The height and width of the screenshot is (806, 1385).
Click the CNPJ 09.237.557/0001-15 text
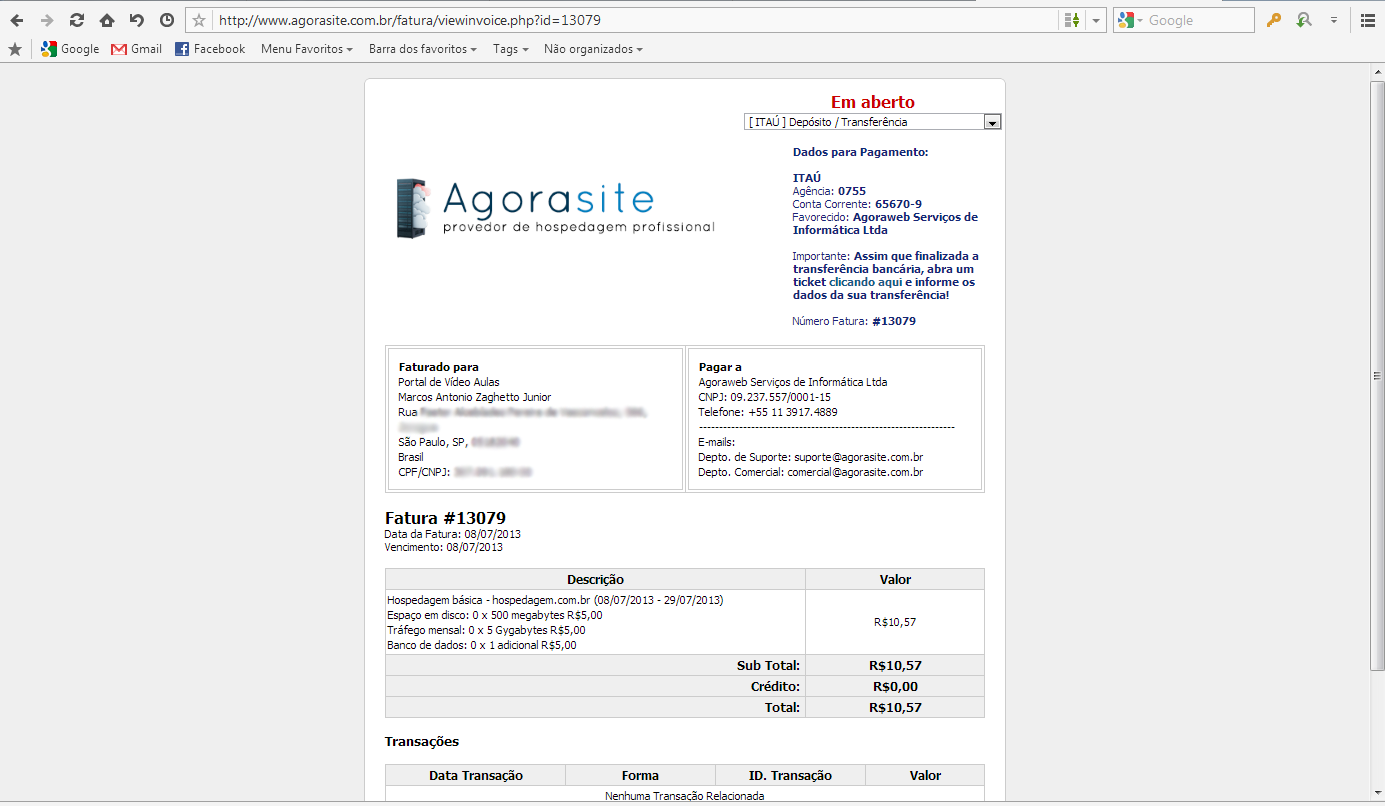point(764,397)
